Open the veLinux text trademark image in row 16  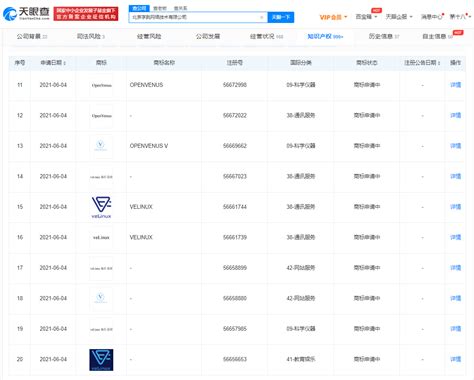click(101, 238)
